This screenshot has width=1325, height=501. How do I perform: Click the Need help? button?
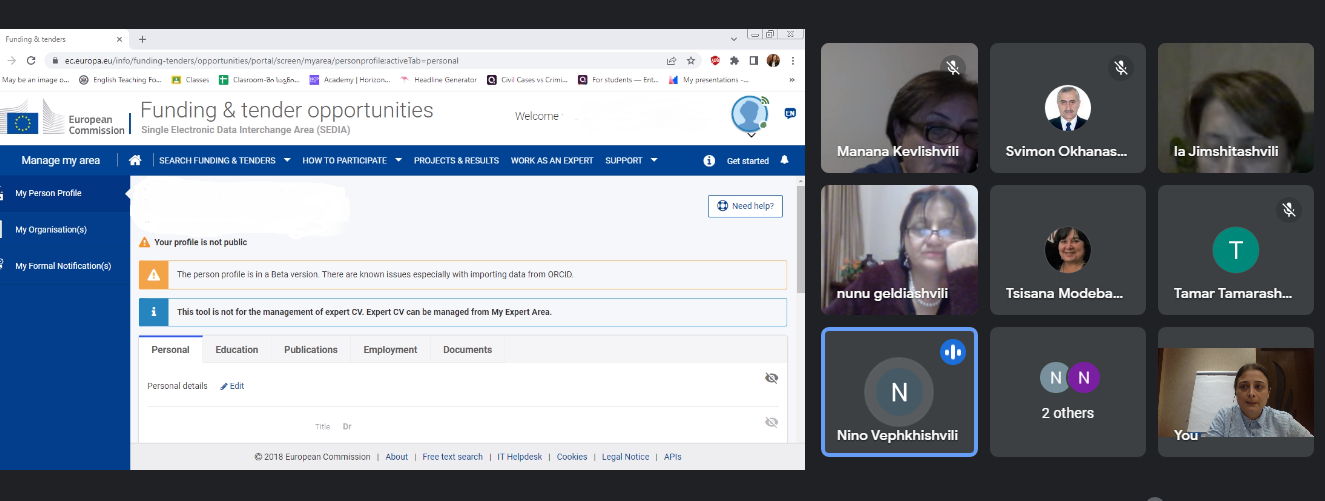(x=745, y=206)
